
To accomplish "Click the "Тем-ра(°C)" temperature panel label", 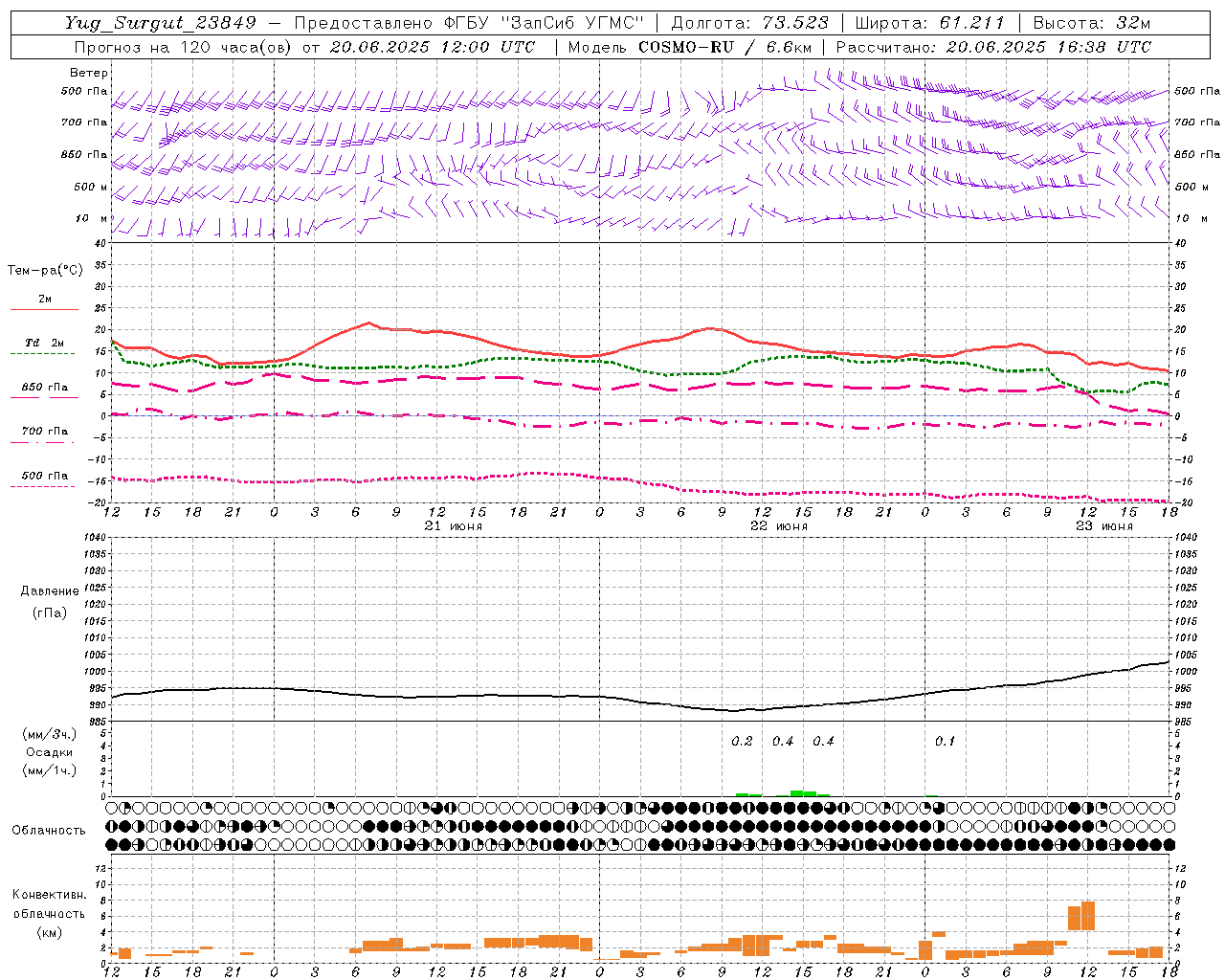I will pyautogui.click(x=45, y=271).
